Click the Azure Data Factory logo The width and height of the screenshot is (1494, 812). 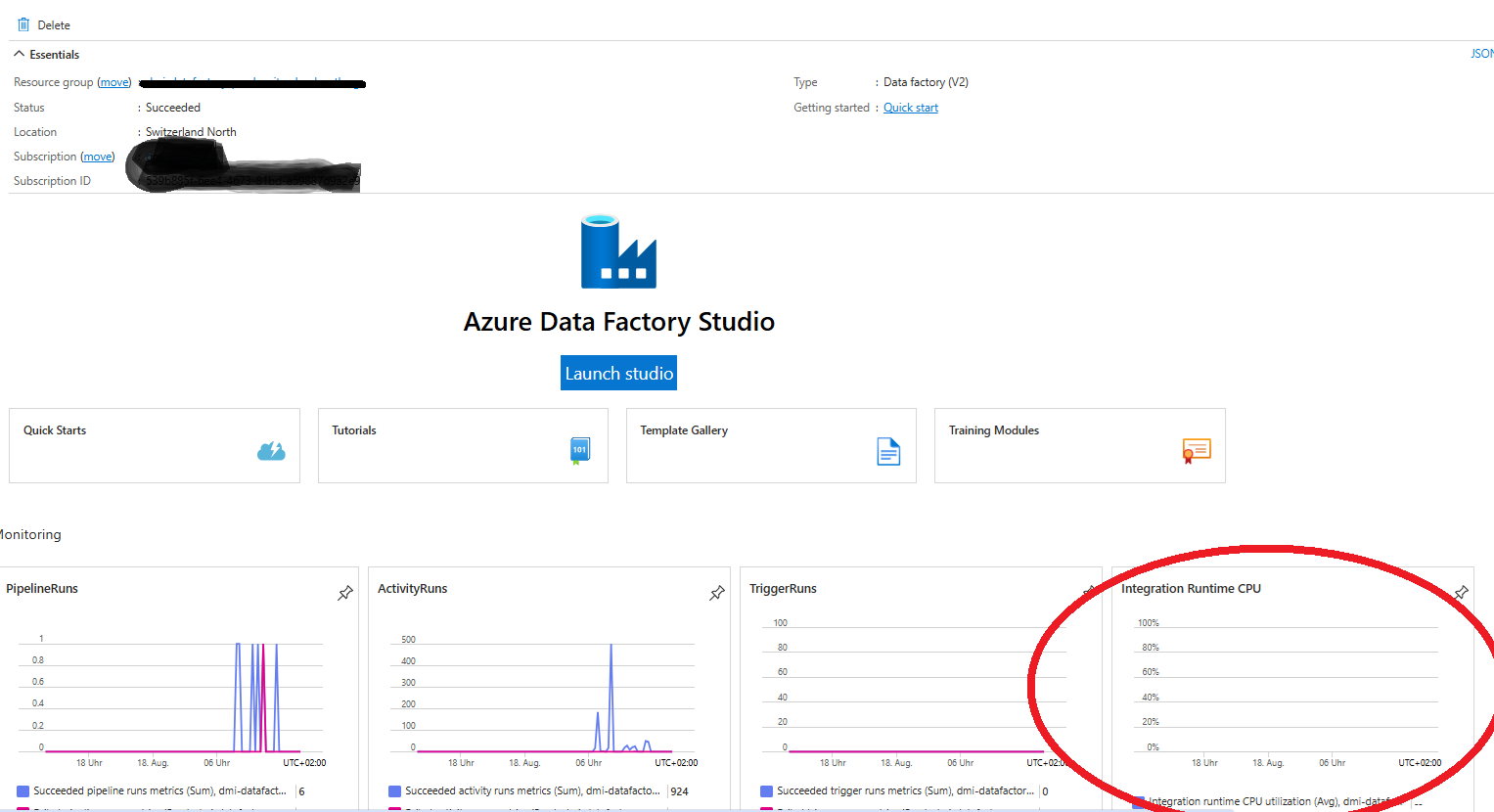pos(618,251)
